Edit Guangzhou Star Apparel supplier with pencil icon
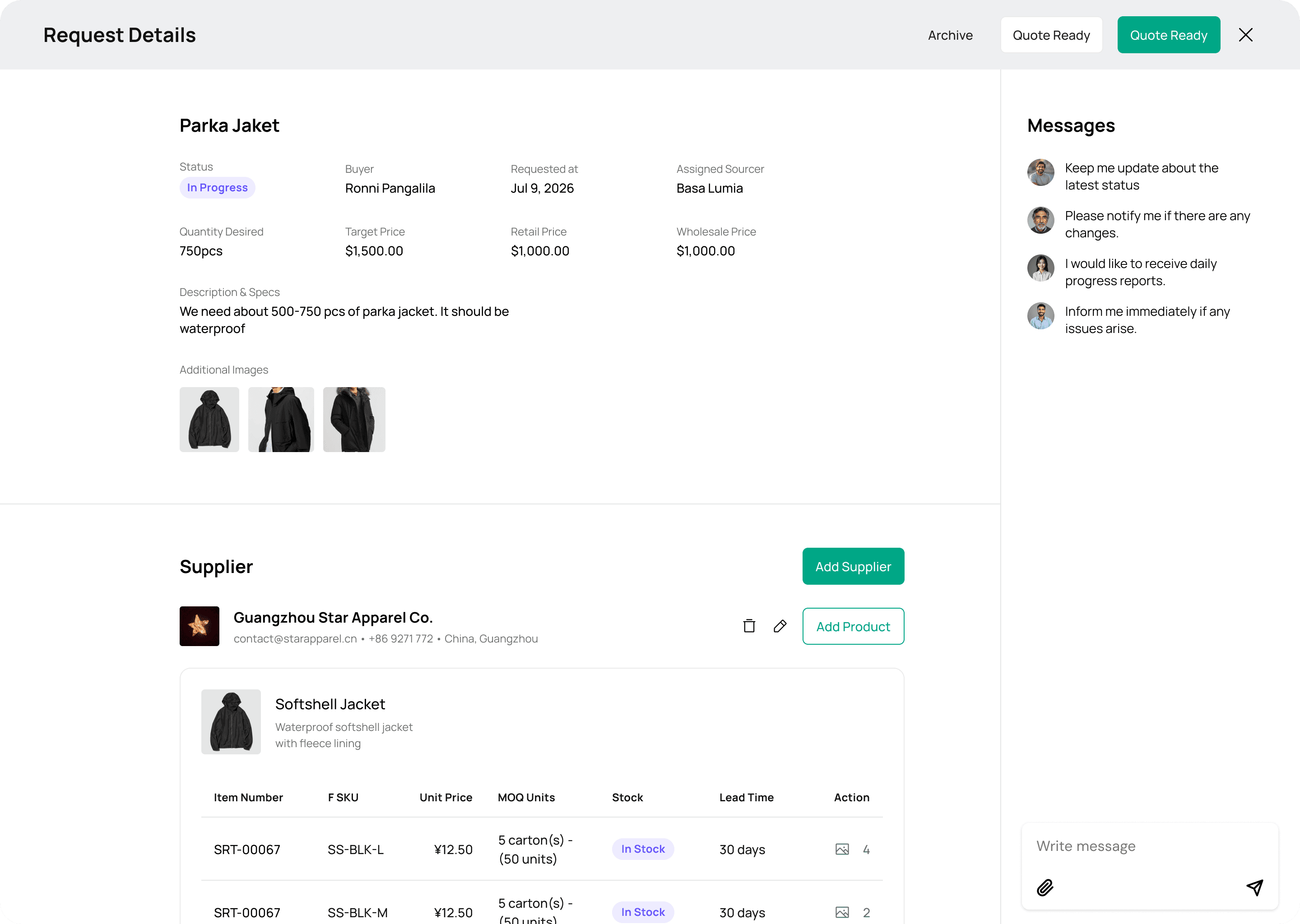 click(x=780, y=626)
